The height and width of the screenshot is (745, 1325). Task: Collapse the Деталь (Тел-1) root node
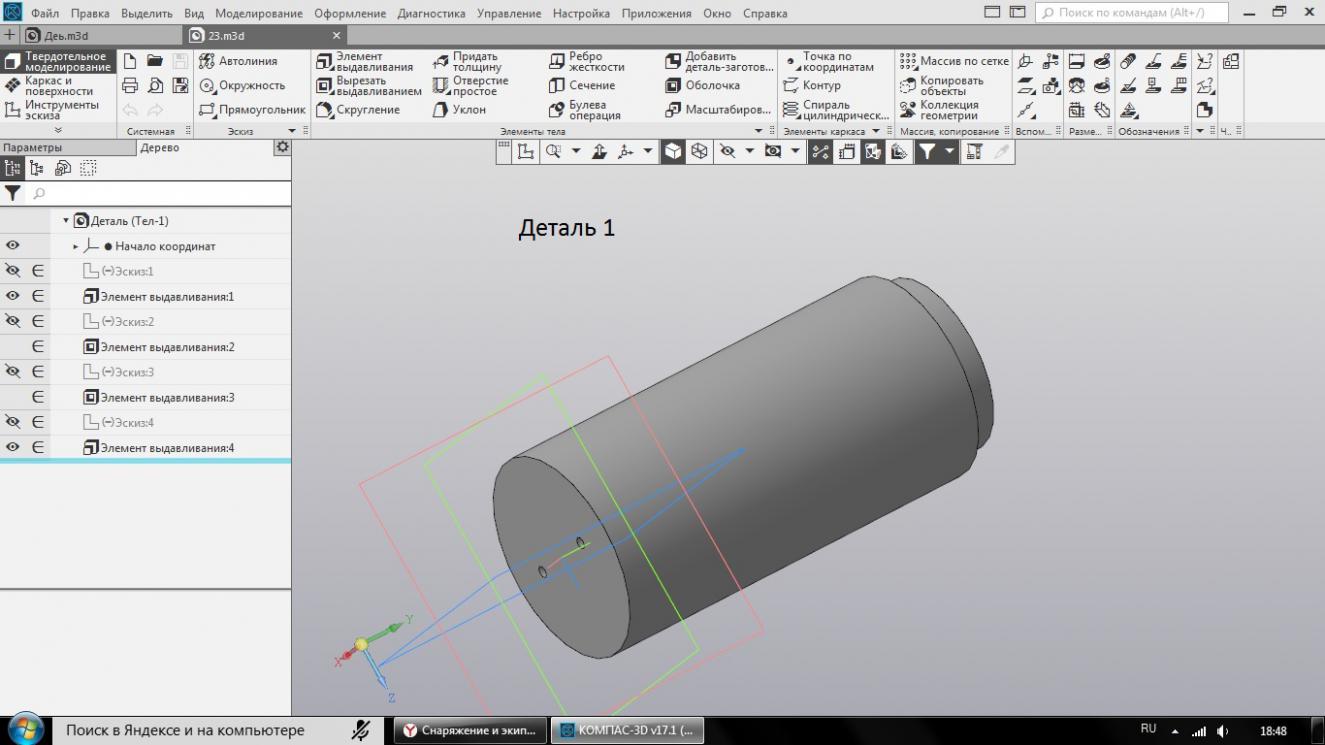point(67,221)
